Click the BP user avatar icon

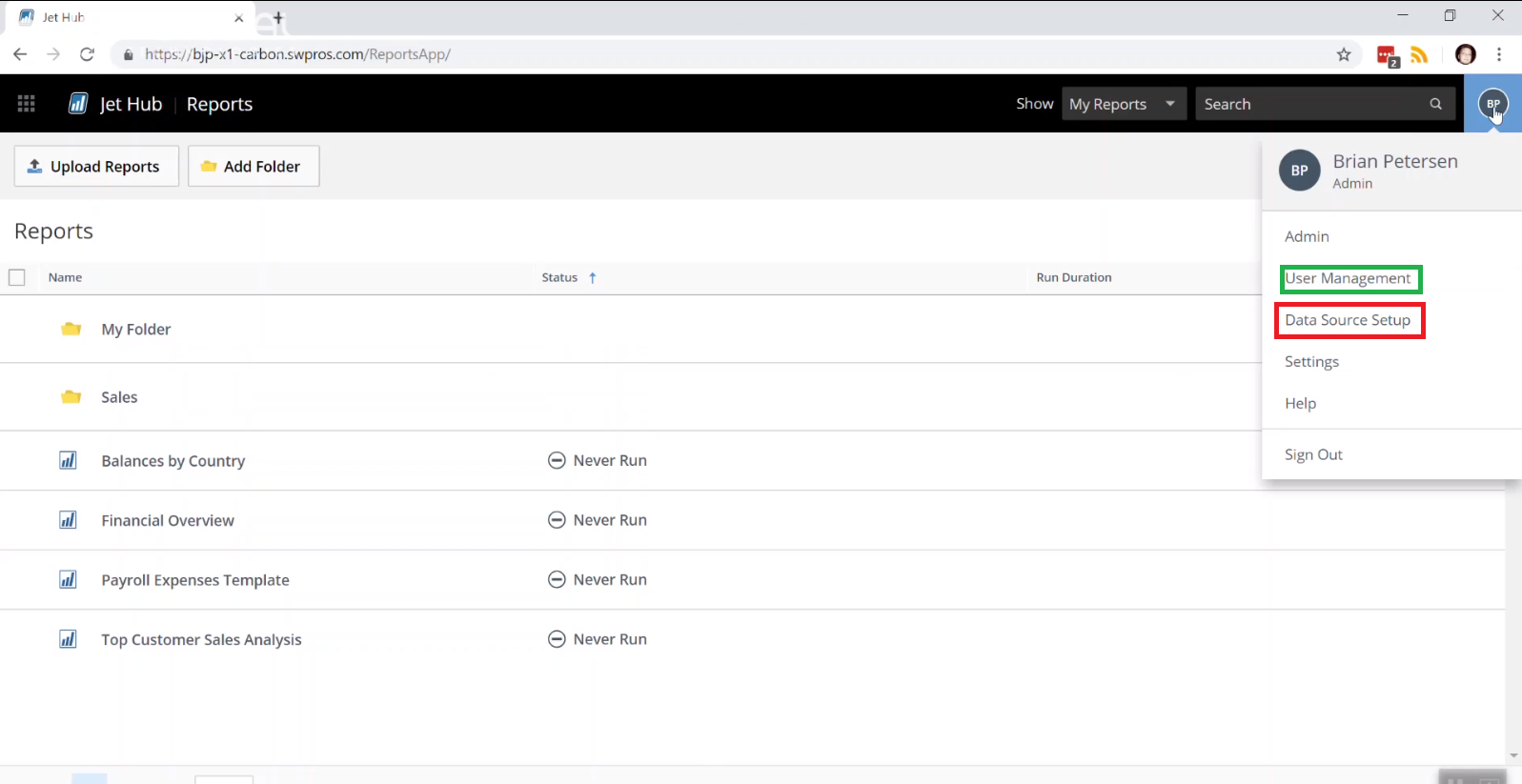[1492, 104]
